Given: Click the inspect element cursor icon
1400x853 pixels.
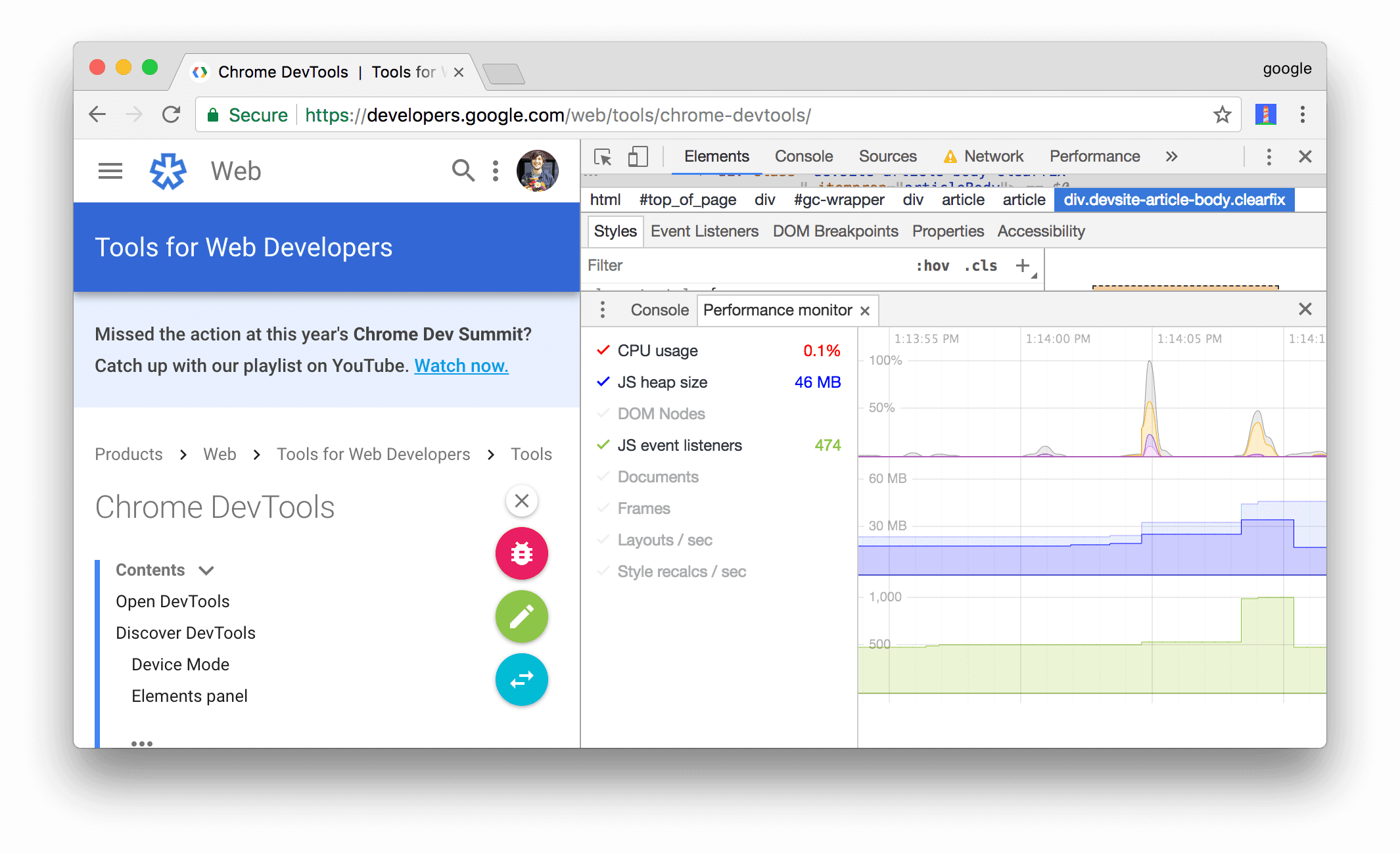Looking at the screenshot, I should 602,157.
